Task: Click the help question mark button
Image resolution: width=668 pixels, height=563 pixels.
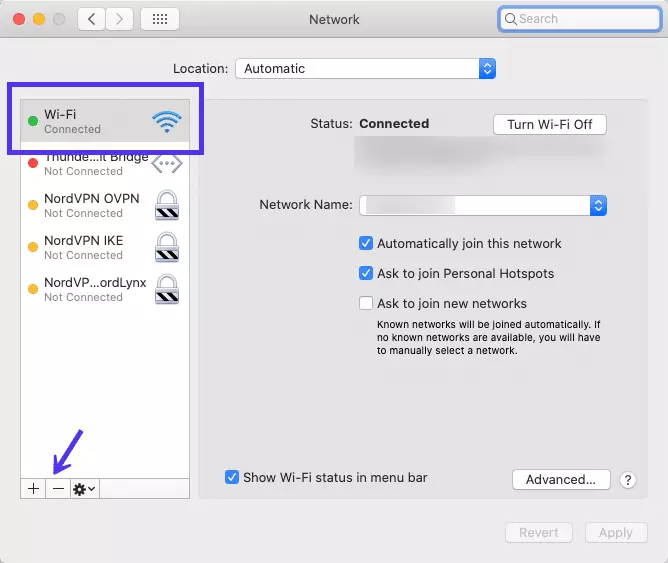Action: [x=628, y=480]
